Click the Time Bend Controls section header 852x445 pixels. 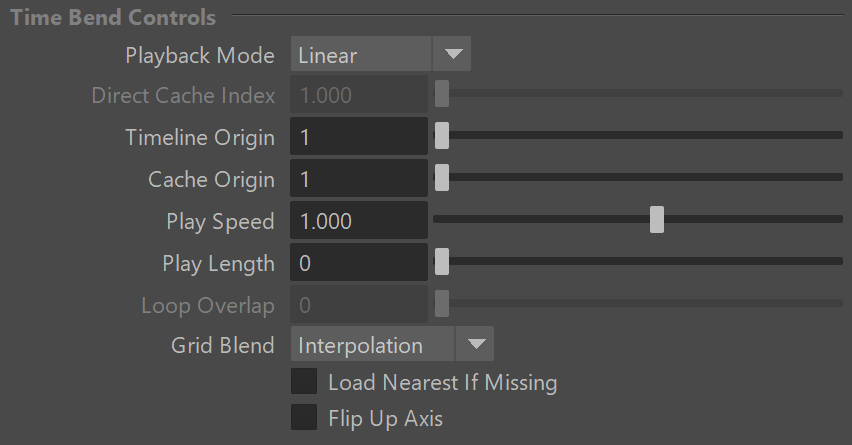click(113, 17)
